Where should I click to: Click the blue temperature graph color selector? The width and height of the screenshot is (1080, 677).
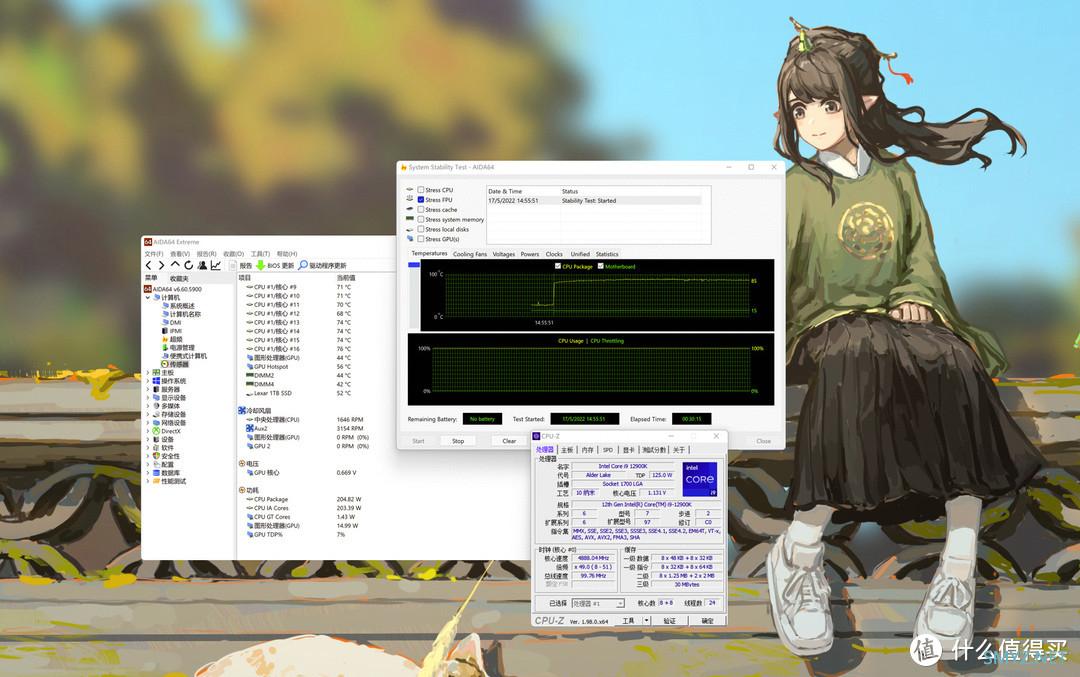[x=414, y=264]
